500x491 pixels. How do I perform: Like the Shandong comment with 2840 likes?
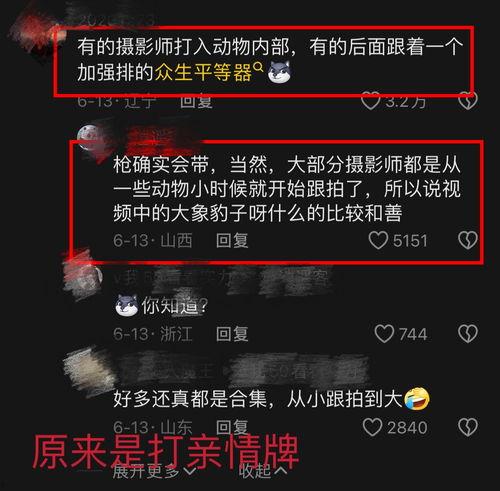pos(372,427)
